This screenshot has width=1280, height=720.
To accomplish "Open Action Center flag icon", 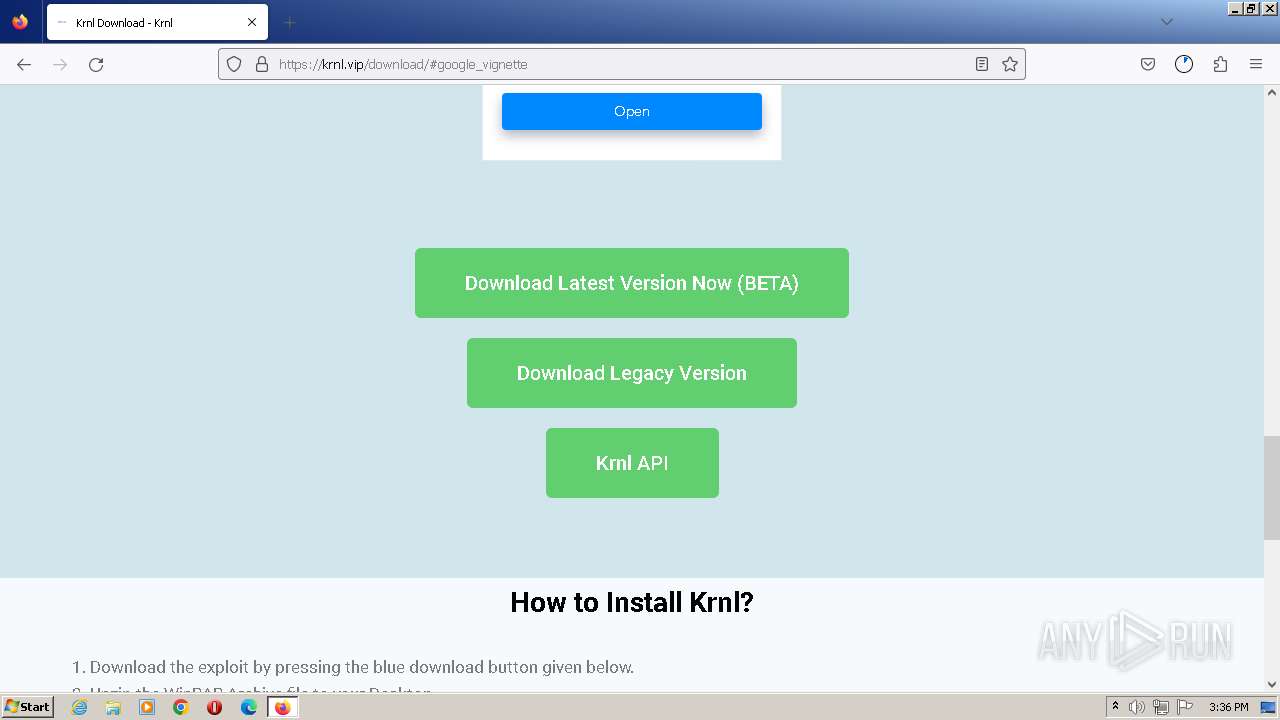I will pos(1184,707).
